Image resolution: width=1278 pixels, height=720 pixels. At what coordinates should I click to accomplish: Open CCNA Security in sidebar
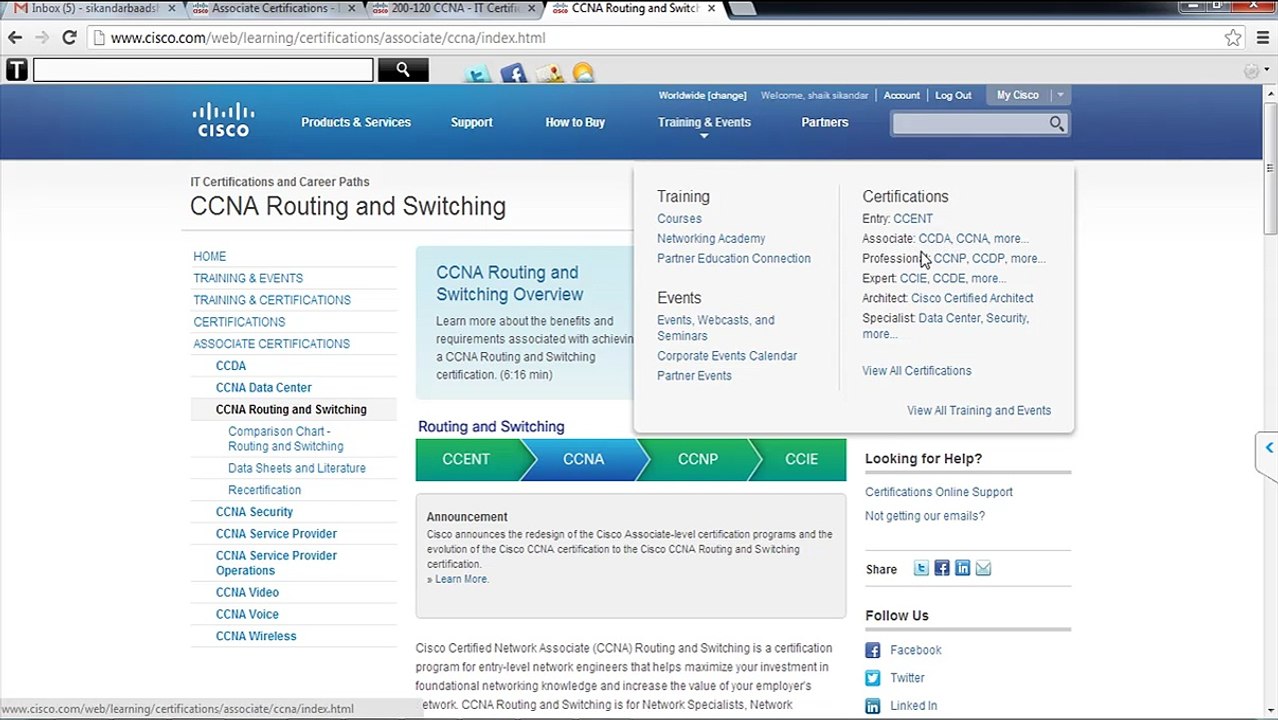(x=254, y=512)
